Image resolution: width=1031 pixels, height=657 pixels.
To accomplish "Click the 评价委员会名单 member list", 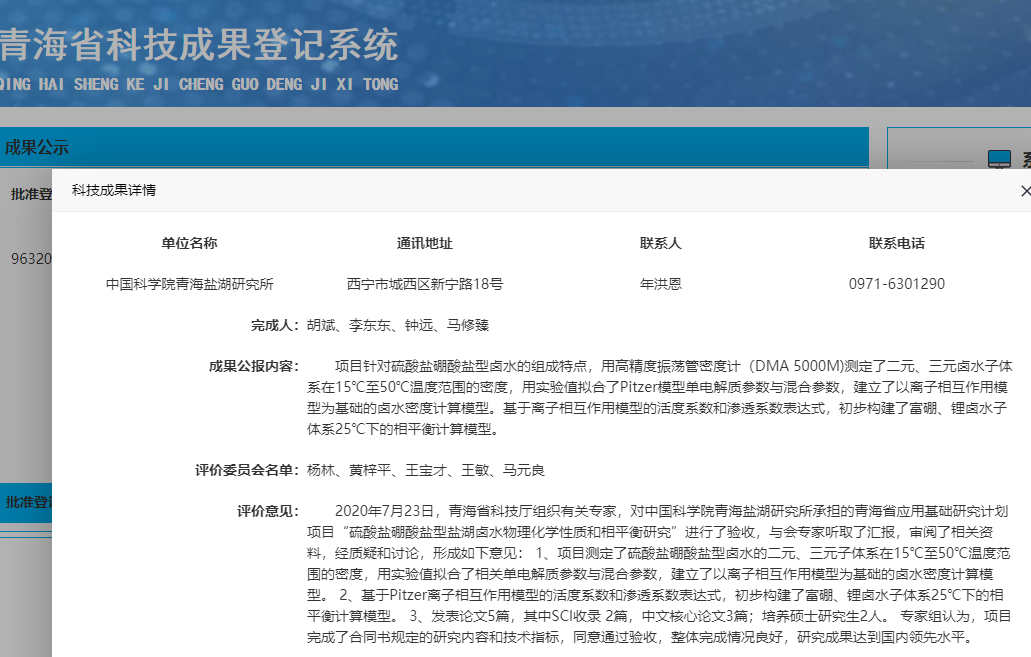I will click(x=425, y=470).
